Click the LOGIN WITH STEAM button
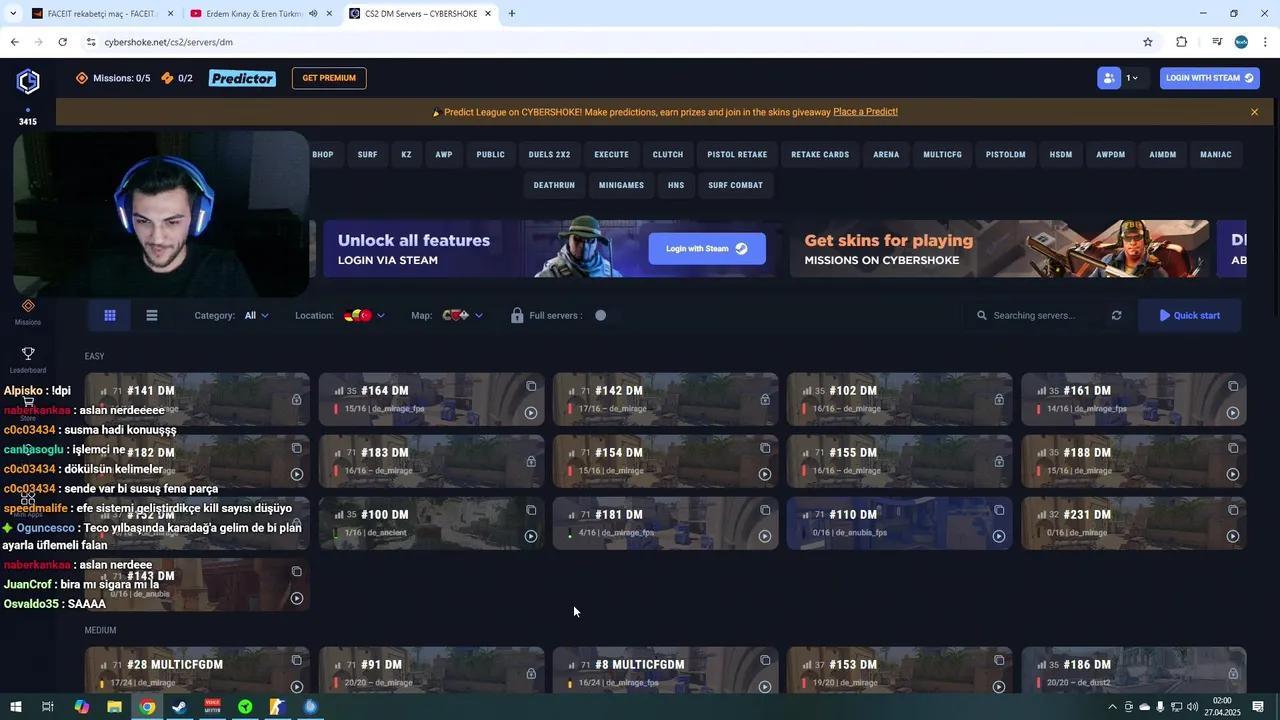The height and width of the screenshot is (720, 1280). point(1209,77)
